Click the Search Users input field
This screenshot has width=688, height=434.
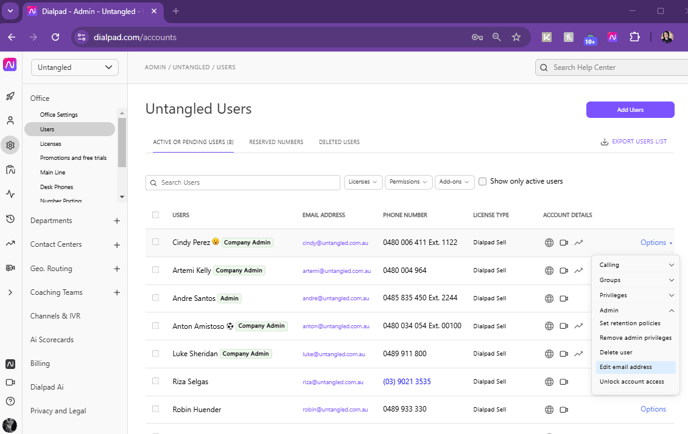(x=243, y=183)
